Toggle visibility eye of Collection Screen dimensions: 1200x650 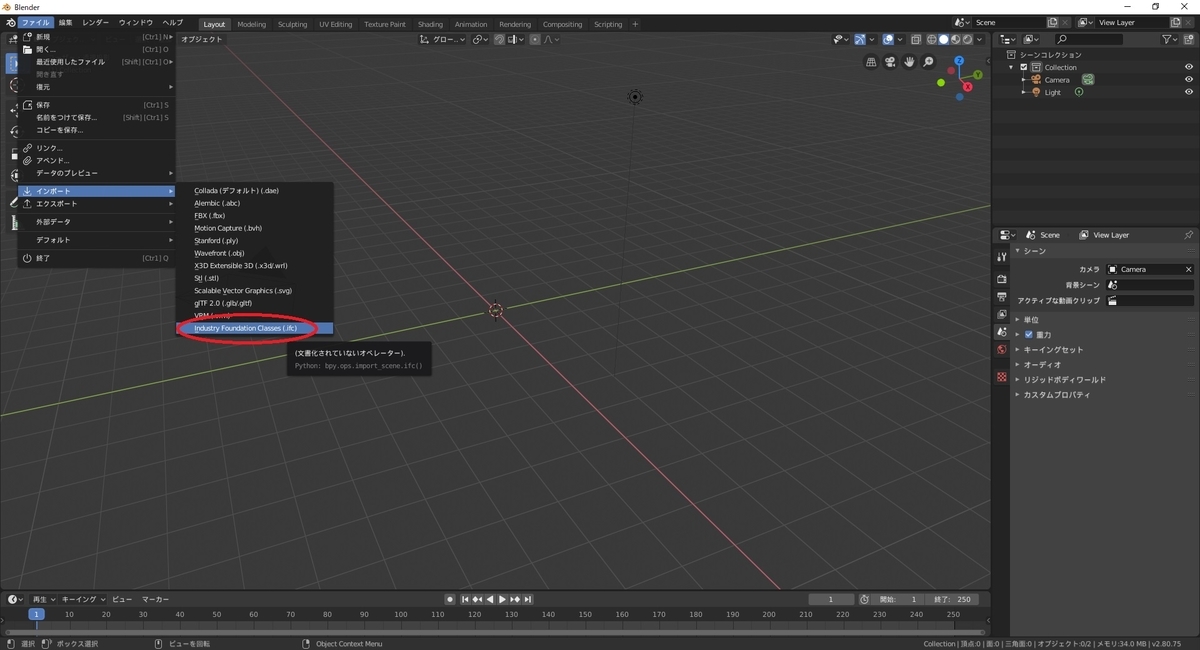(x=1189, y=67)
